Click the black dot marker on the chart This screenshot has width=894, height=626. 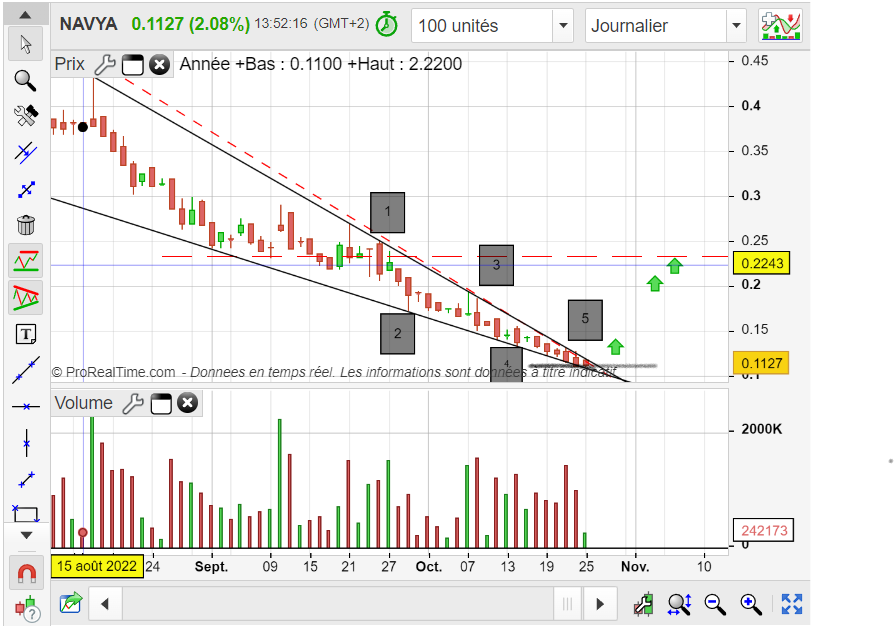click(83, 127)
